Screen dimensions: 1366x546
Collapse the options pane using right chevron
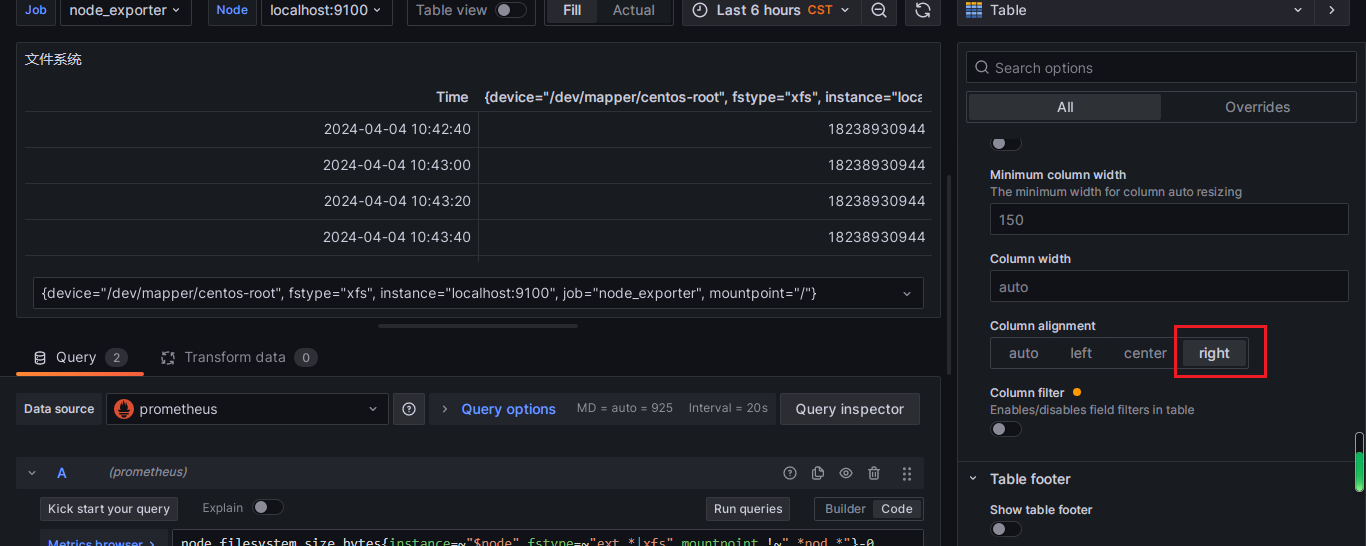[1331, 10]
